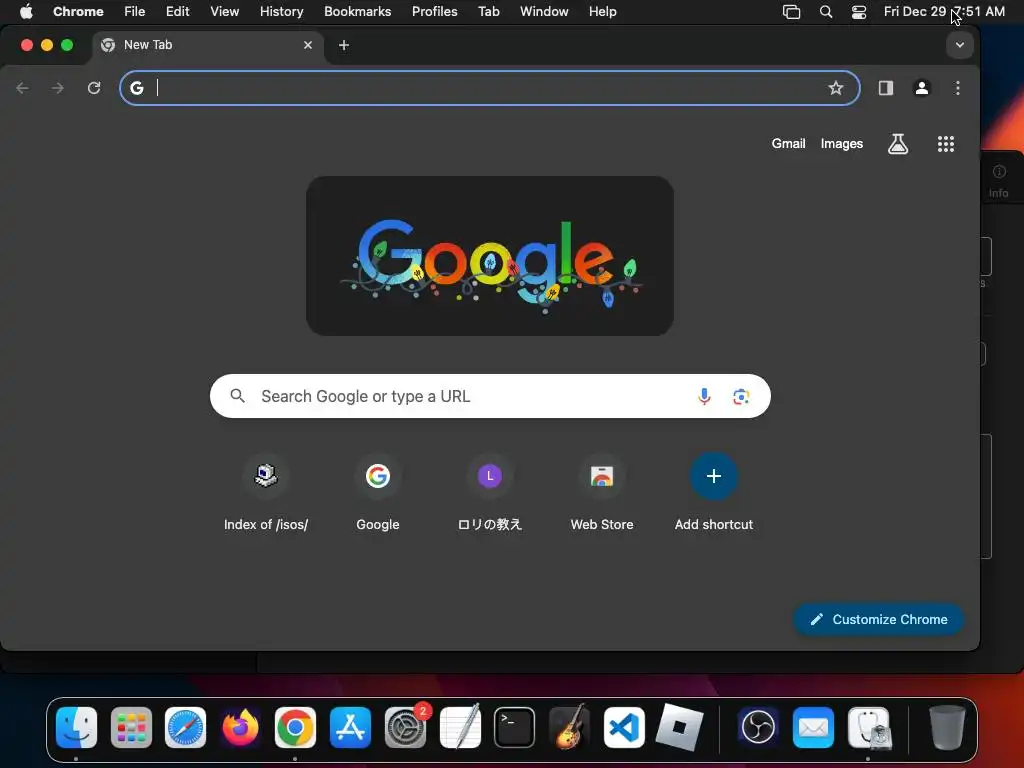Open the Window menu
Image resolution: width=1024 pixels, height=768 pixels.
(544, 11)
